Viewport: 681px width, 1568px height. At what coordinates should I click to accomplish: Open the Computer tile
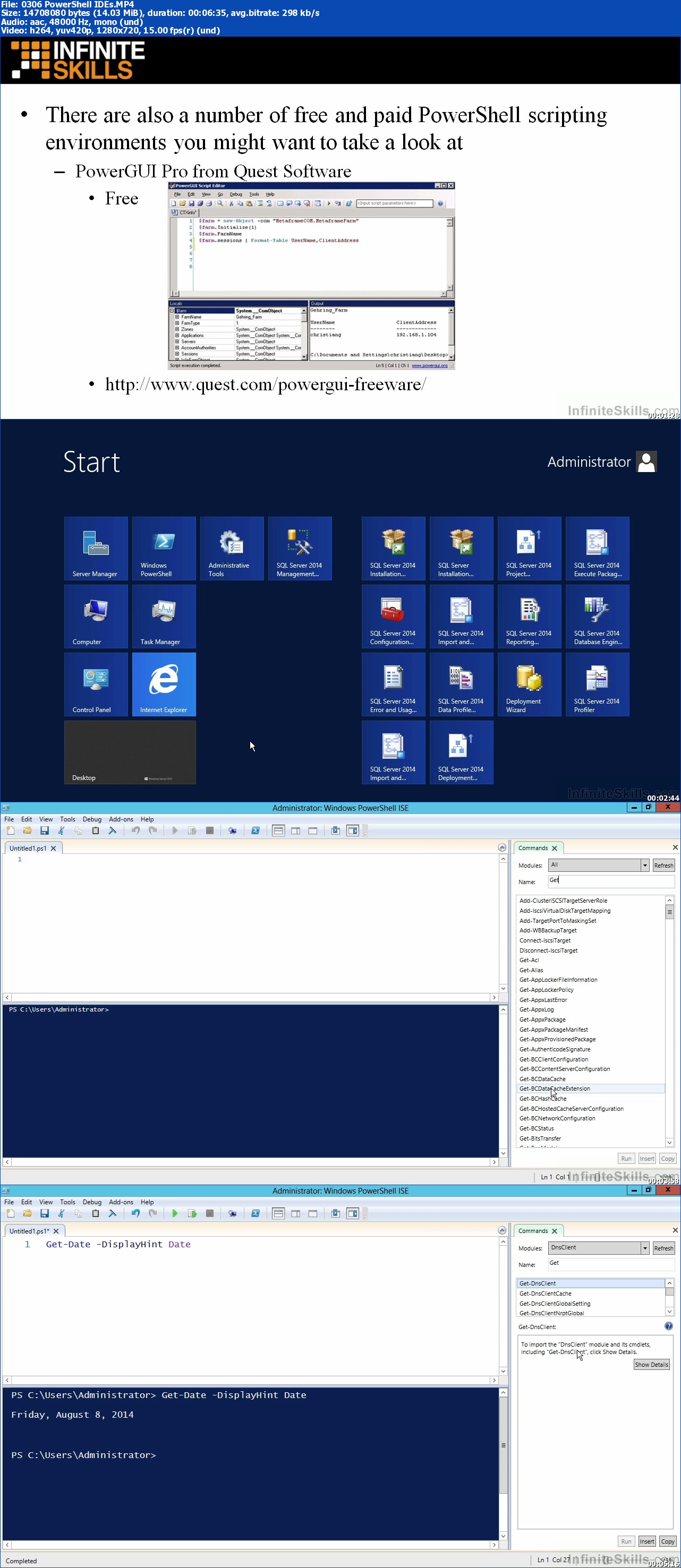click(x=96, y=616)
